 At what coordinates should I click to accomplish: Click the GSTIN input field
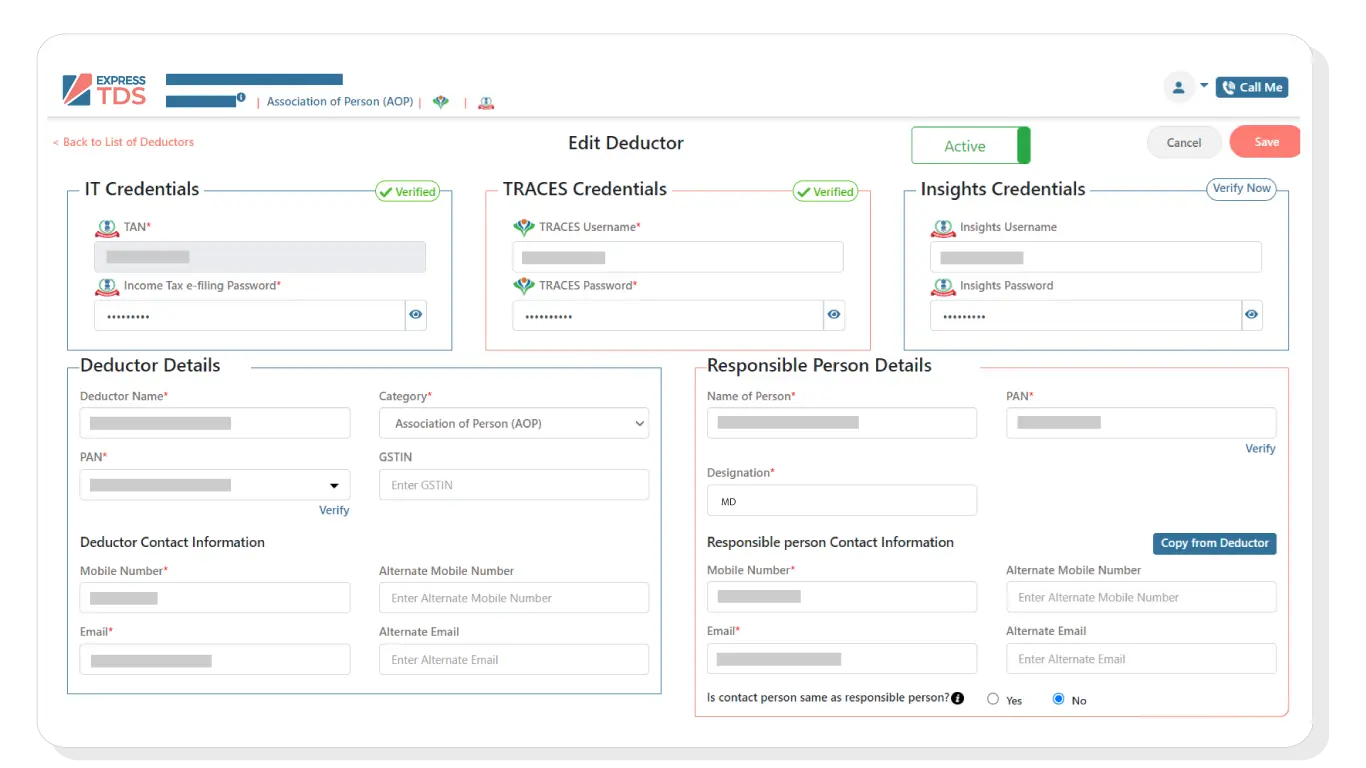click(513, 485)
